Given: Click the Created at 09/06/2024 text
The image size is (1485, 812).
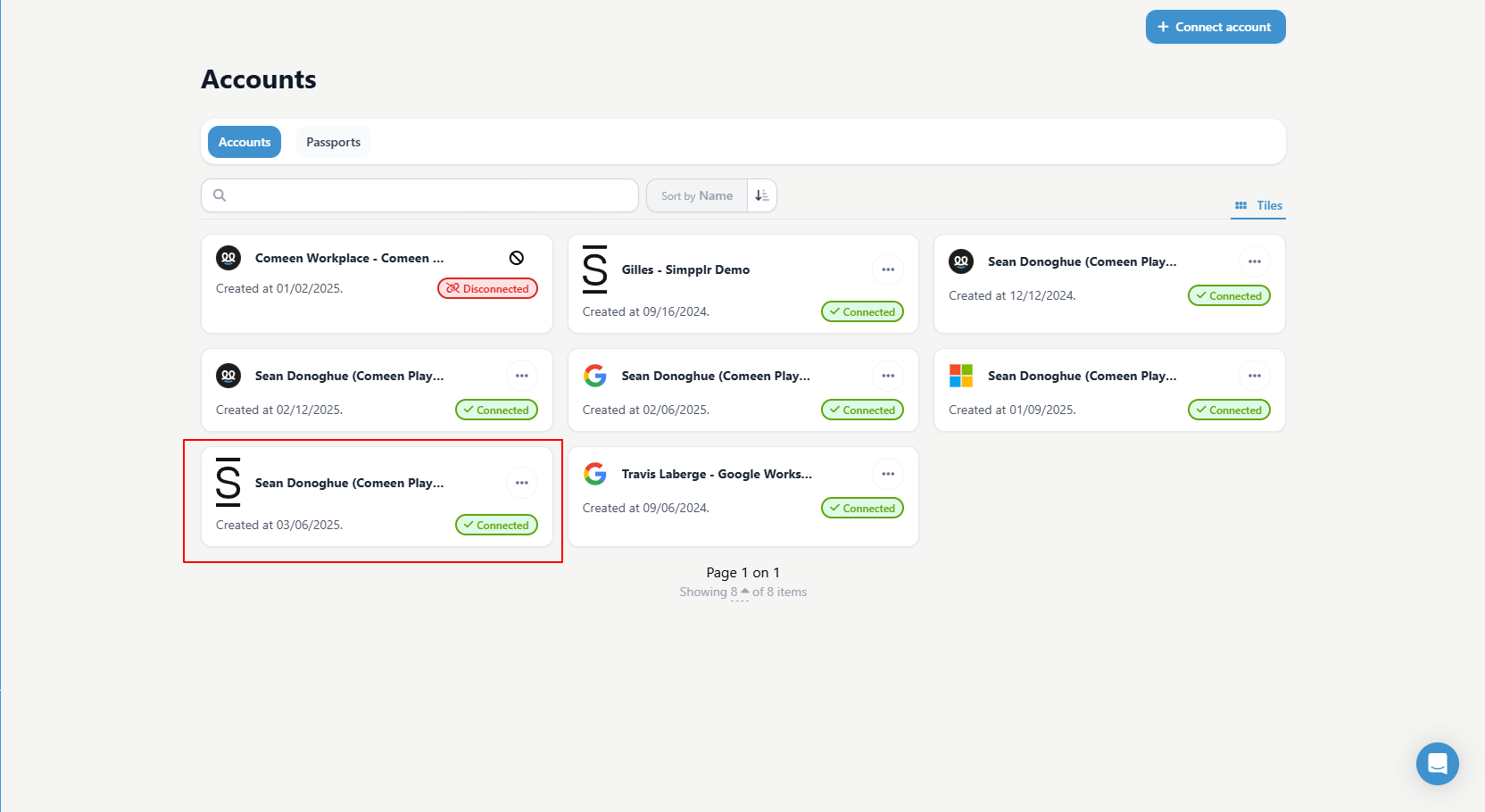Looking at the screenshot, I should pos(646,508).
